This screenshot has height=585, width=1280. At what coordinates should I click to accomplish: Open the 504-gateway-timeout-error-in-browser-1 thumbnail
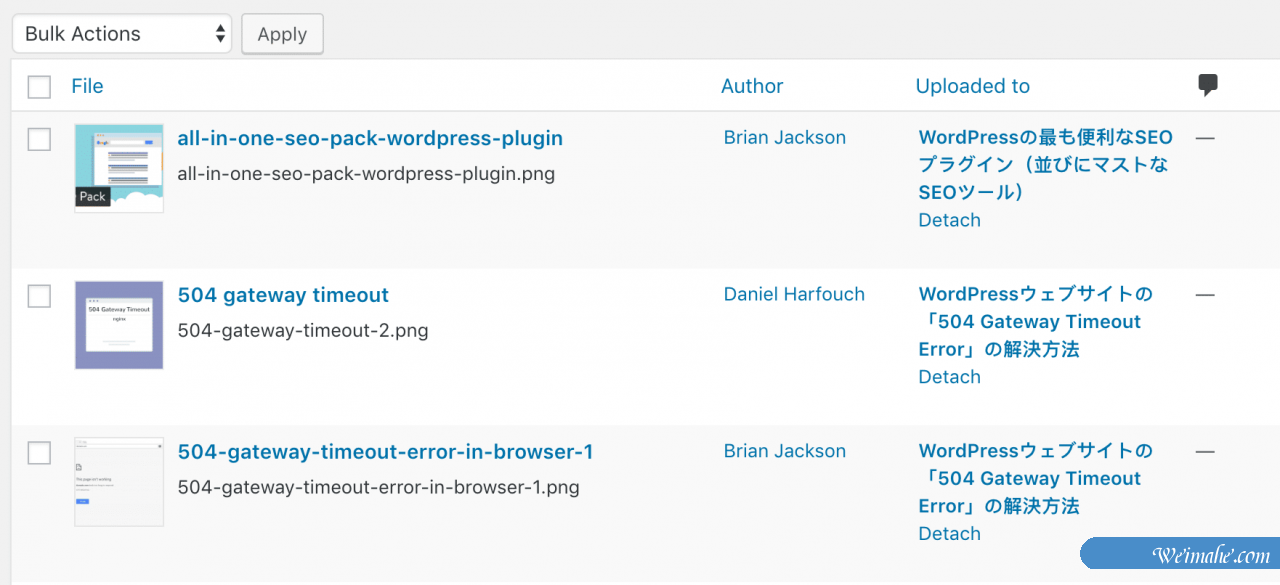tap(119, 481)
